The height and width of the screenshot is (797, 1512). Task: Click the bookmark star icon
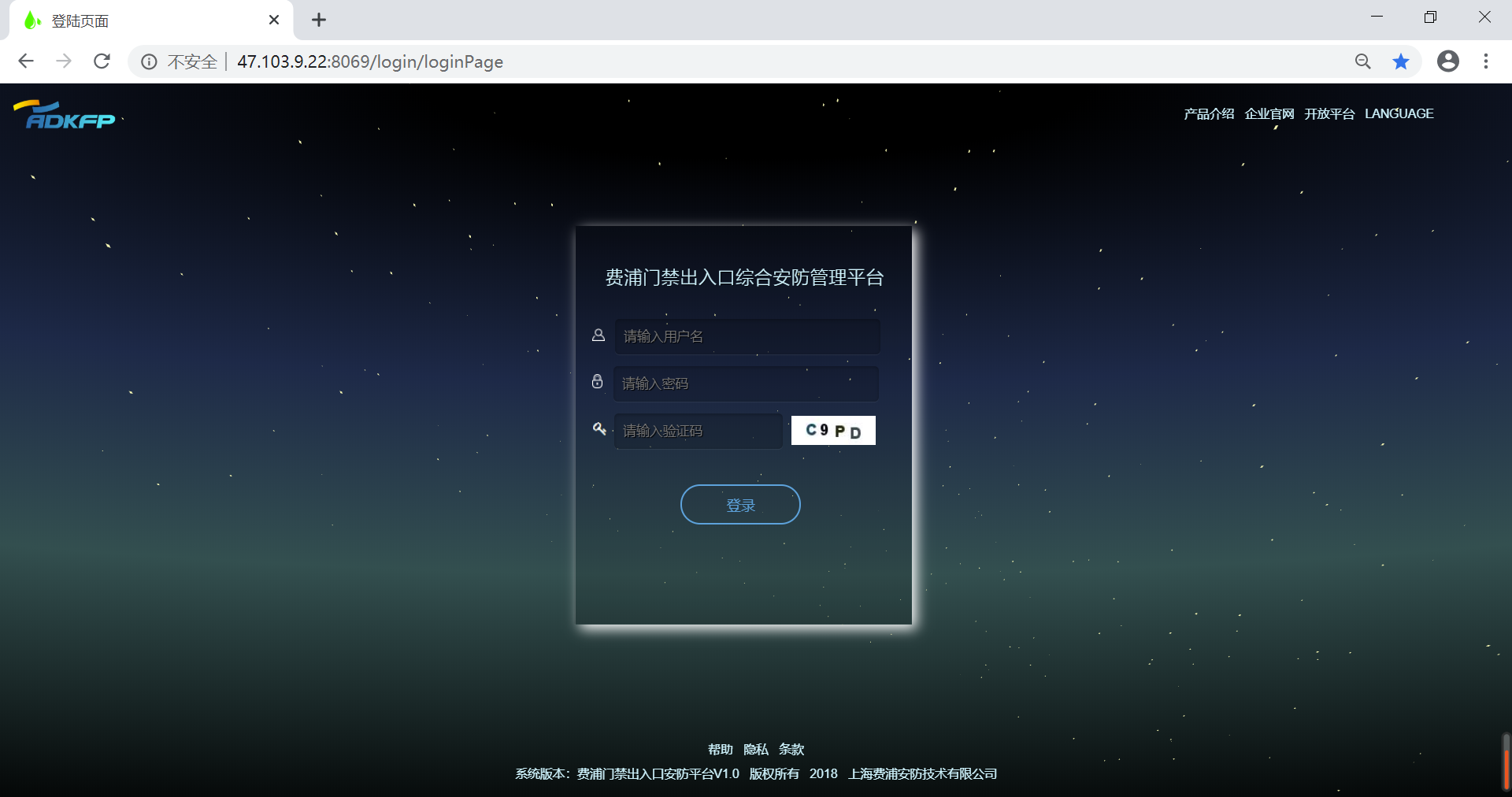(x=1400, y=61)
